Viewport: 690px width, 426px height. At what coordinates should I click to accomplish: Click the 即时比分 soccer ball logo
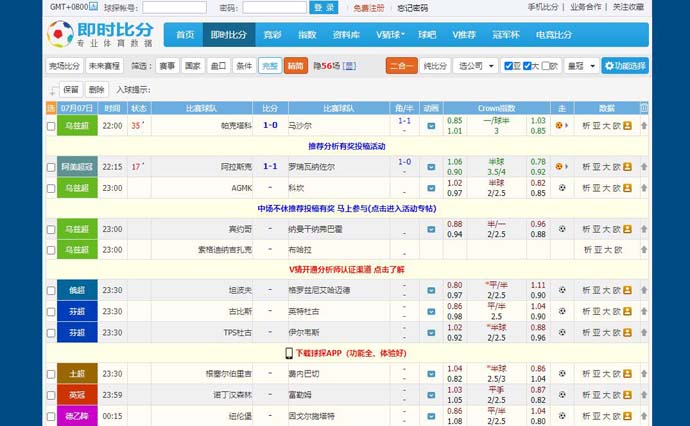point(60,34)
